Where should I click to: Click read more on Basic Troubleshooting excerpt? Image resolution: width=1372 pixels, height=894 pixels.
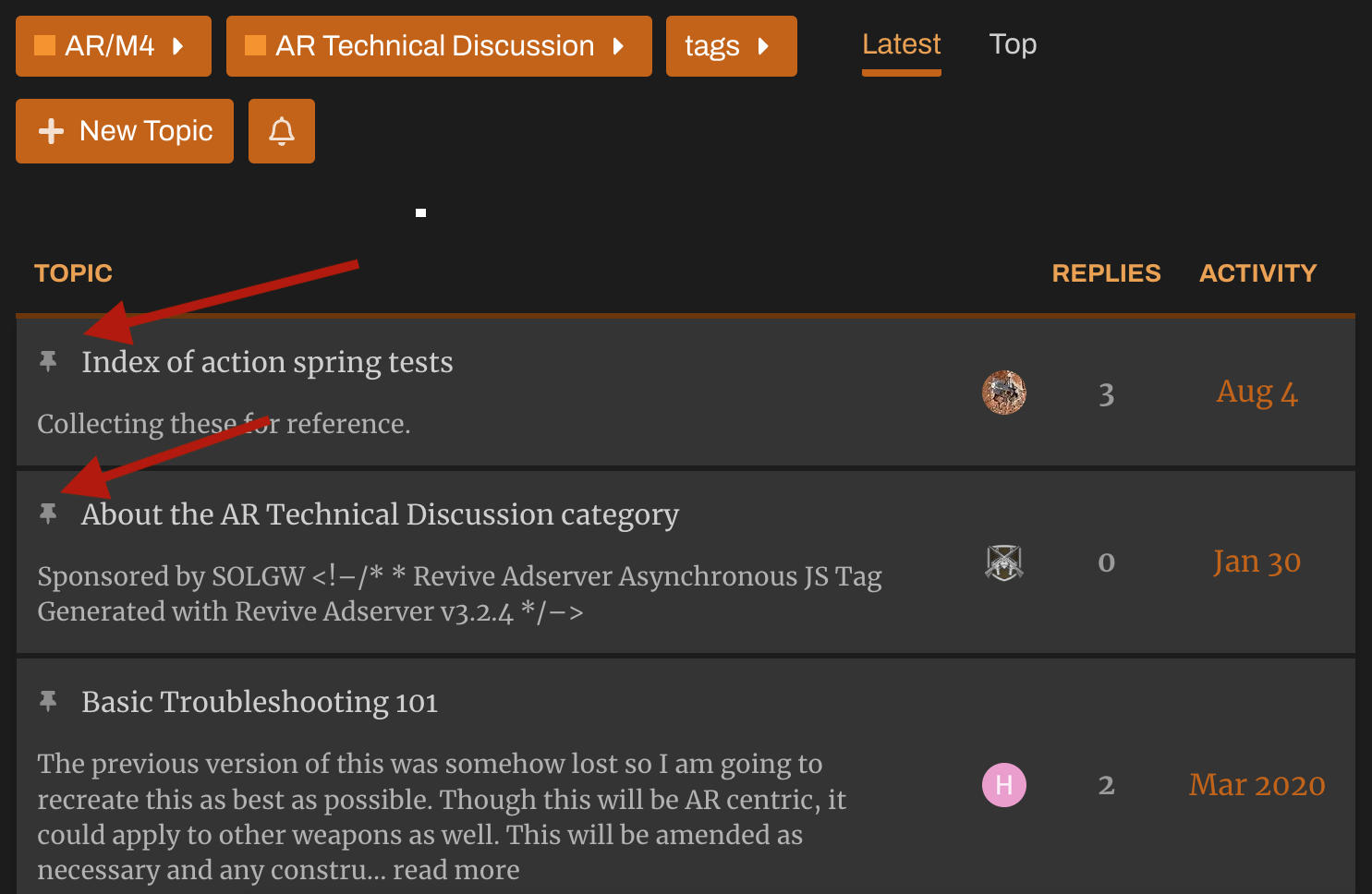tap(455, 870)
